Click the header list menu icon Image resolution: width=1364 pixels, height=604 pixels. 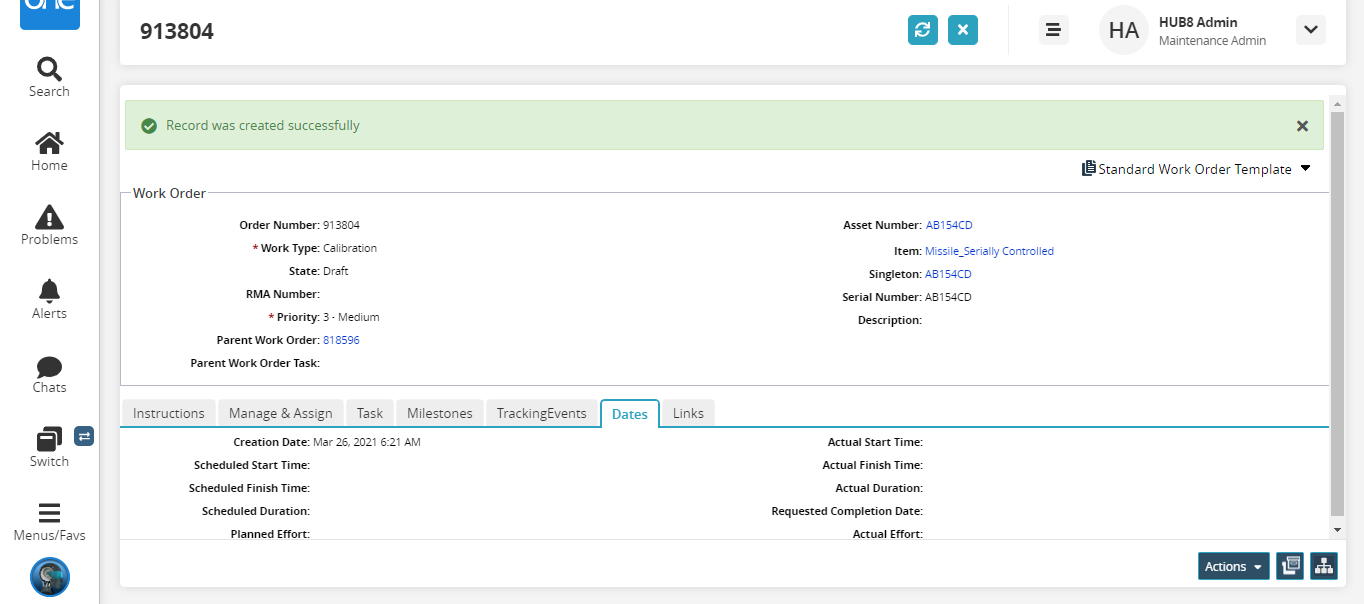(1052, 30)
